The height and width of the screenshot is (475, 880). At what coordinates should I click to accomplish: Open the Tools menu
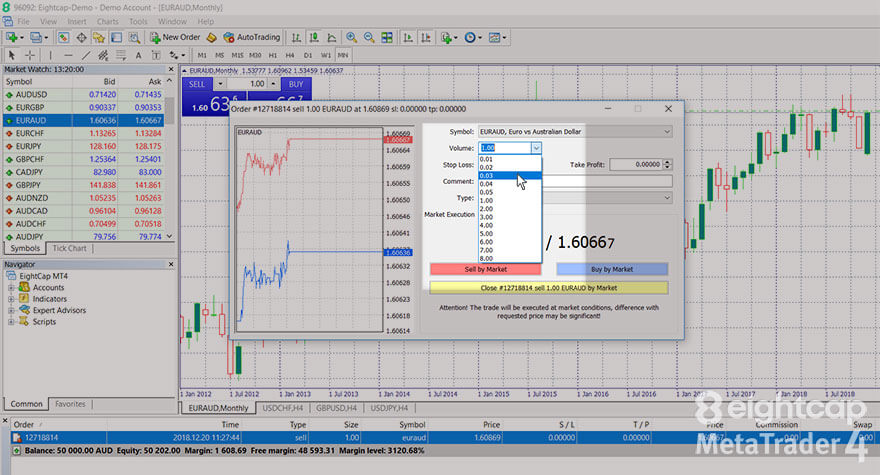pos(138,21)
